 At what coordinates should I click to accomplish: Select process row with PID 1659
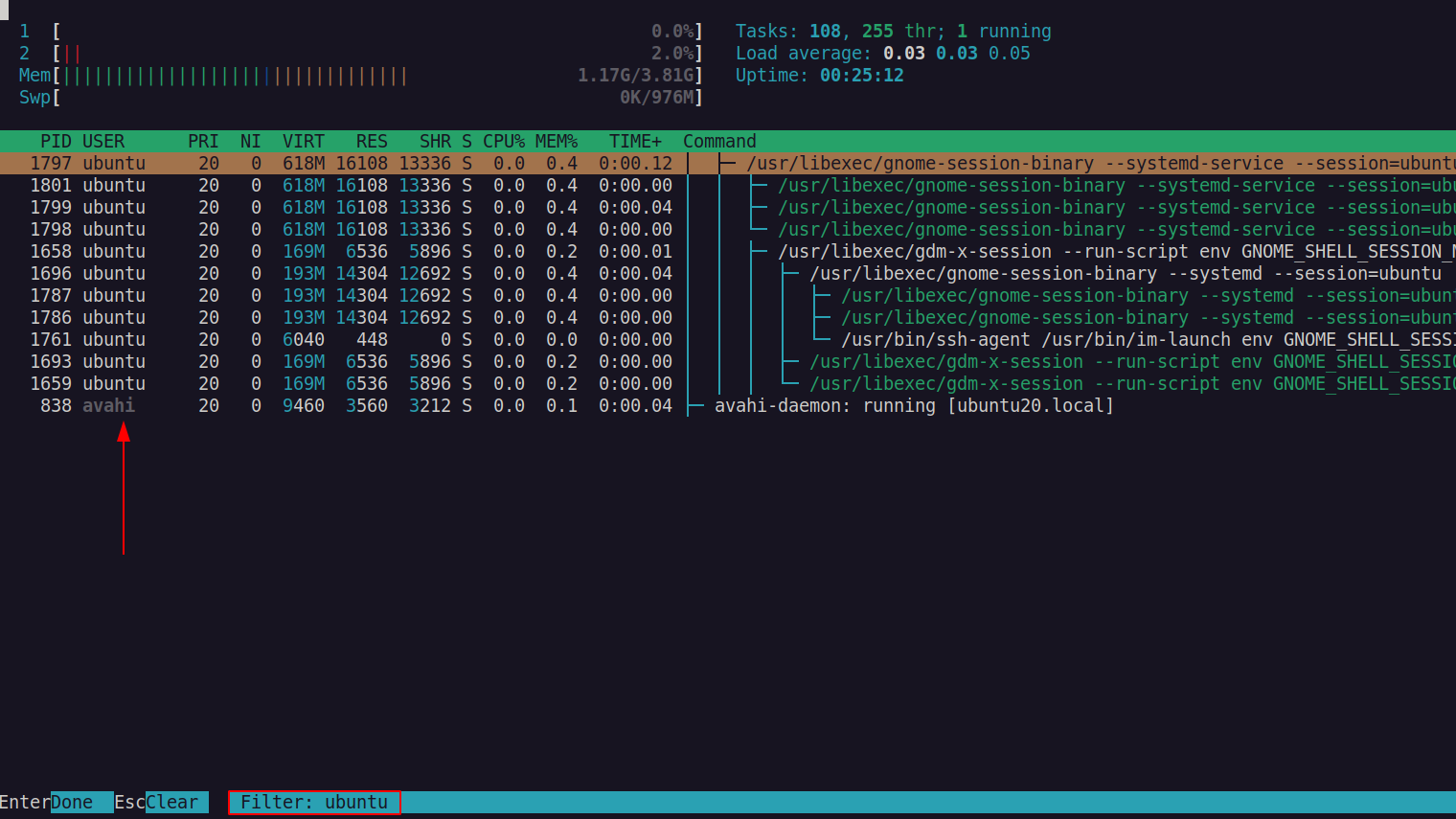pos(728,384)
